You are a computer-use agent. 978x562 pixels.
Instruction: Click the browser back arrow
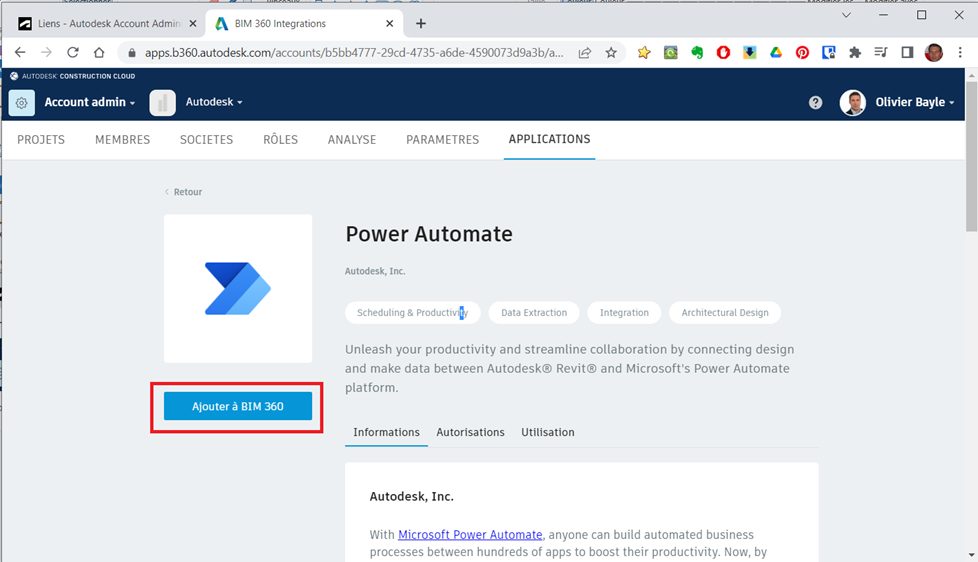coord(20,52)
